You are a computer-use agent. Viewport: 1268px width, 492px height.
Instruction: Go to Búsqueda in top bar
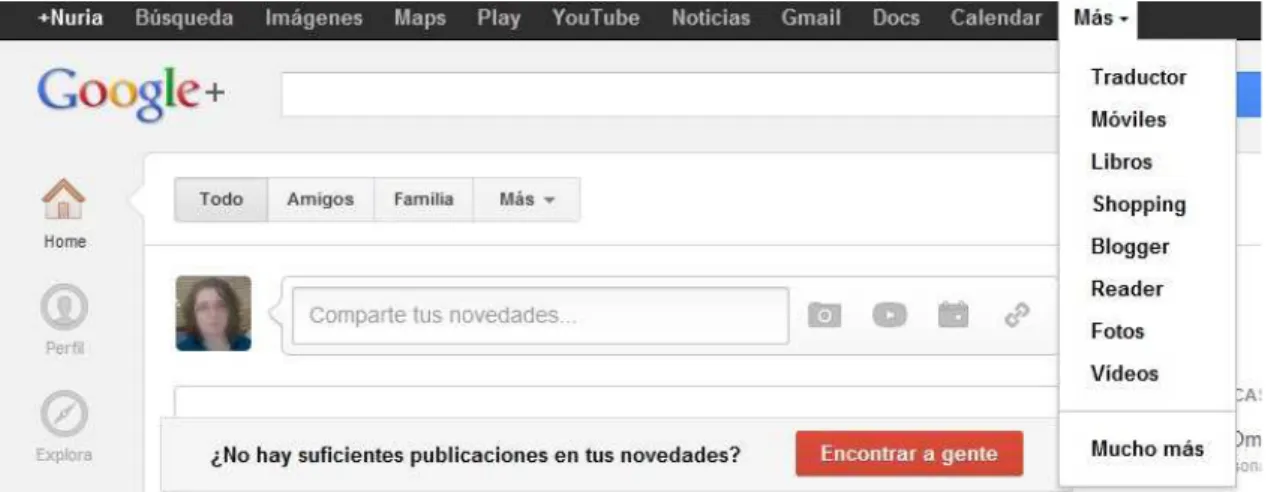(x=184, y=18)
